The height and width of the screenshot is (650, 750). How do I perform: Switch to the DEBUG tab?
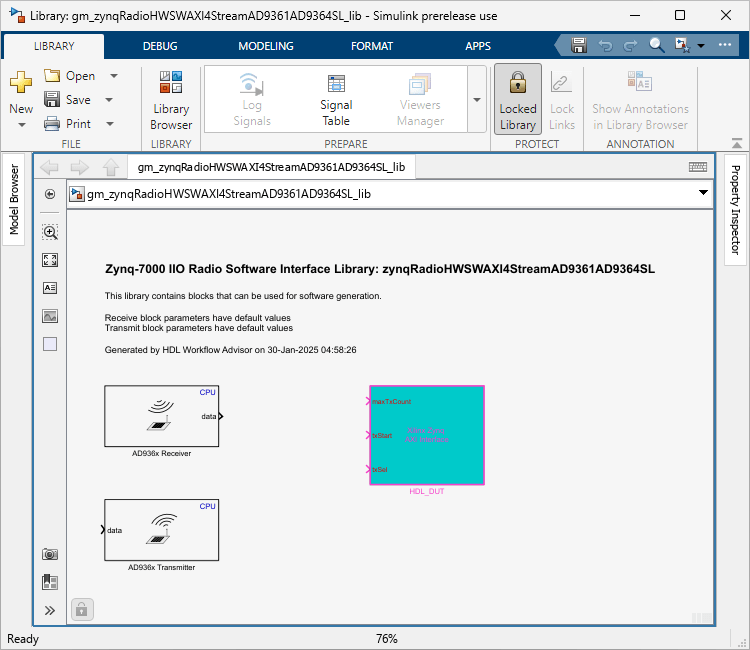coord(160,46)
